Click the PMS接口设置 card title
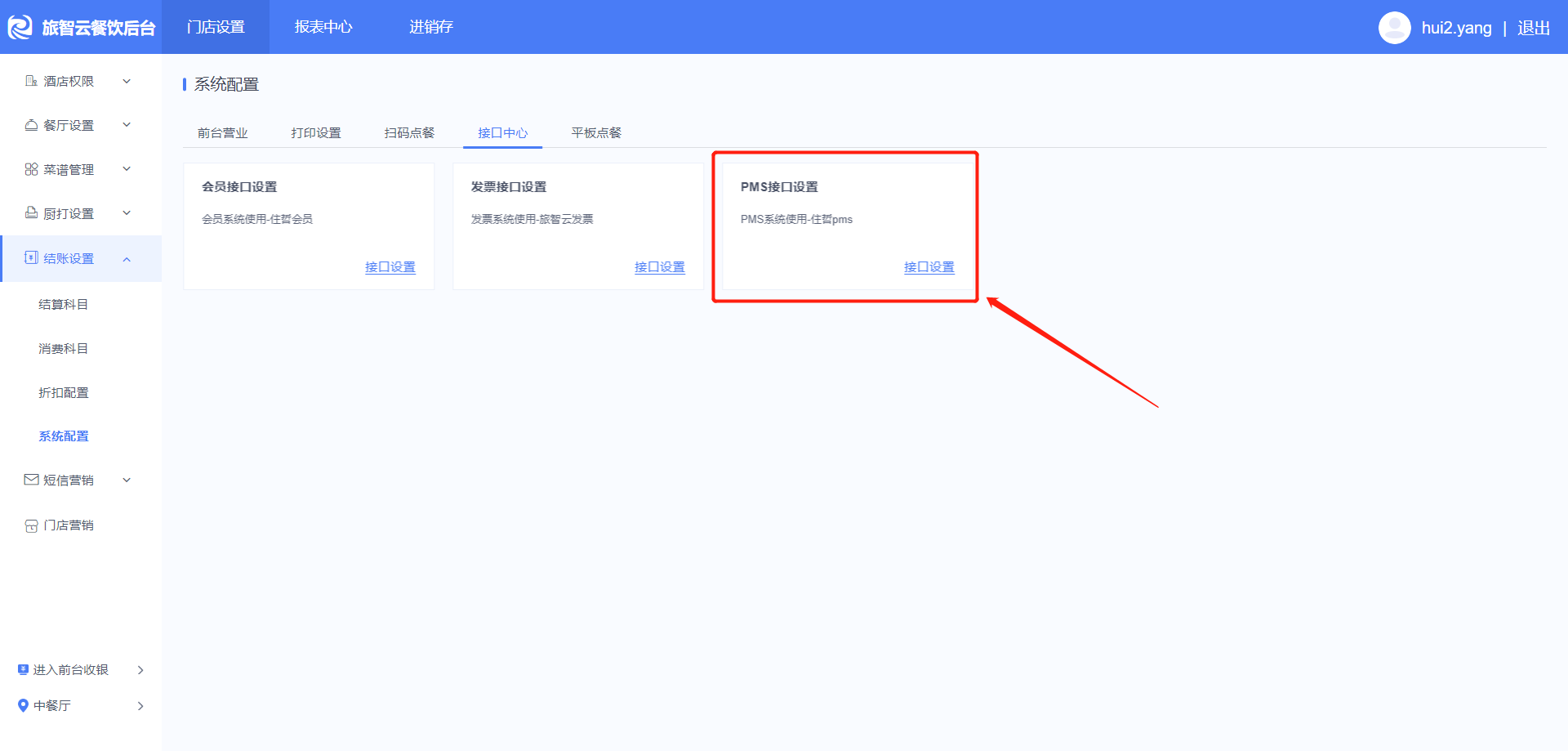Screen dimensions: 1568x751 (x=779, y=186)
